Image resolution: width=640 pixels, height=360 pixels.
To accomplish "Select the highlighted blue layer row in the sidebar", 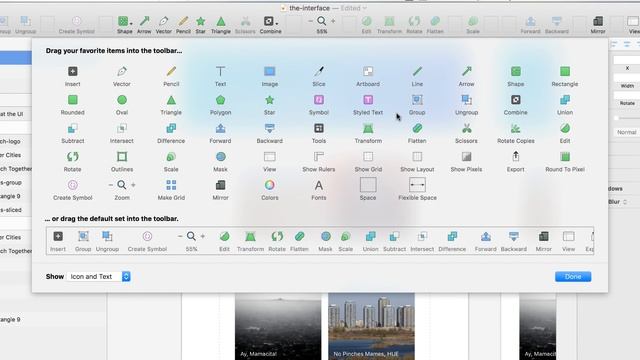I will (x=16, y=58).
